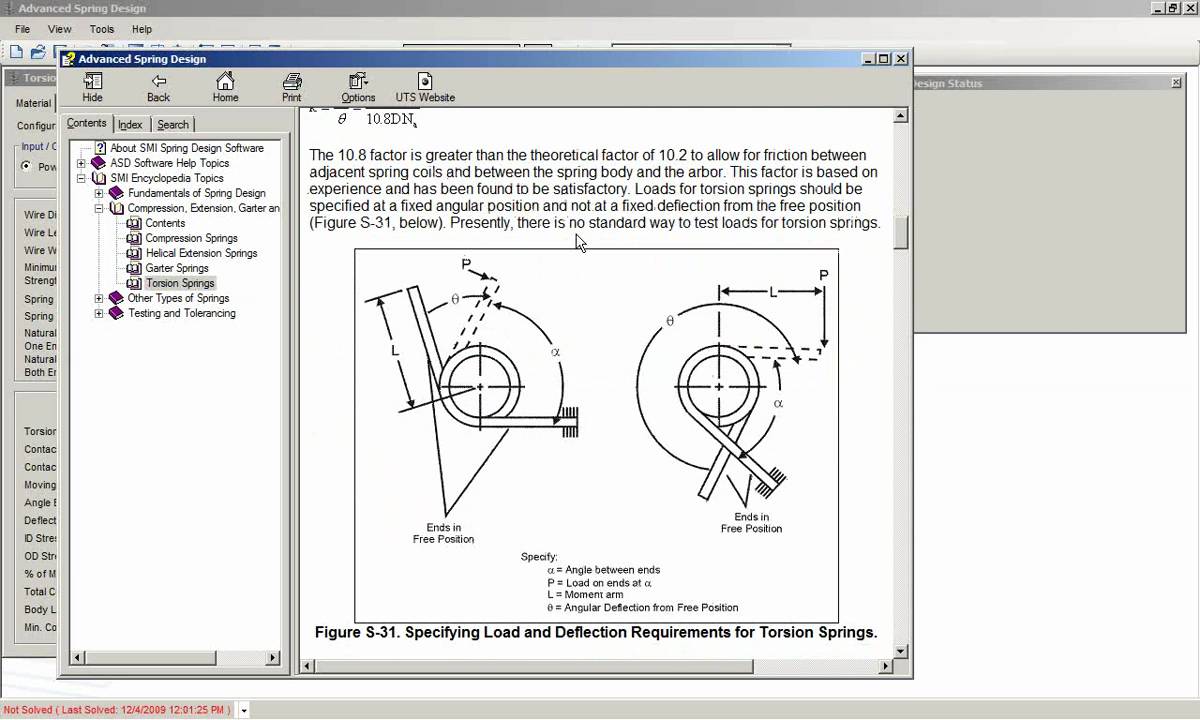
Task: Click the Figure S-31 torsion spring diagram
Action: point(596,435)
